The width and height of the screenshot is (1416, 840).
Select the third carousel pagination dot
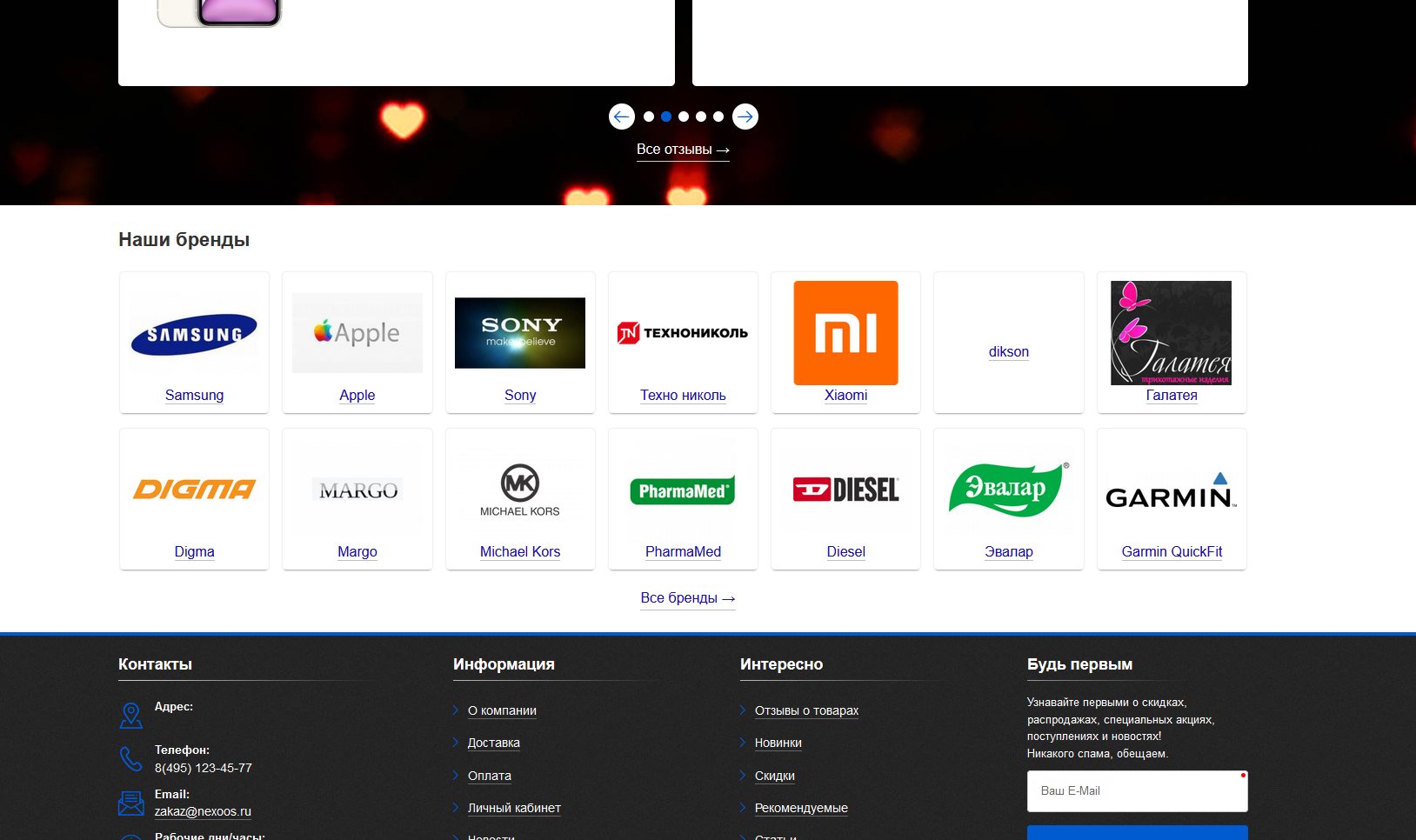[x=684, y=117]
